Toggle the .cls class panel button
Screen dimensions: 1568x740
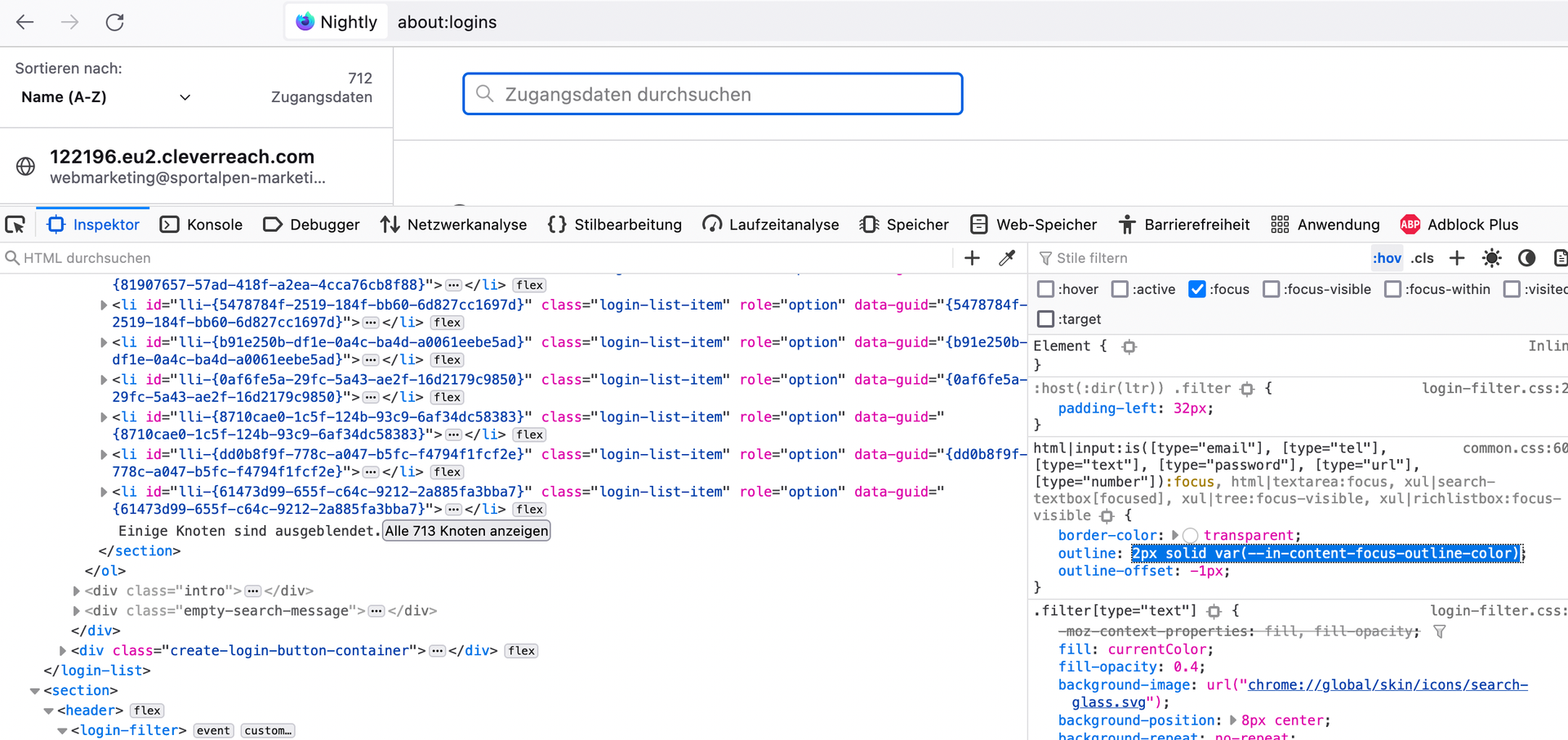tap(1423, 258)
